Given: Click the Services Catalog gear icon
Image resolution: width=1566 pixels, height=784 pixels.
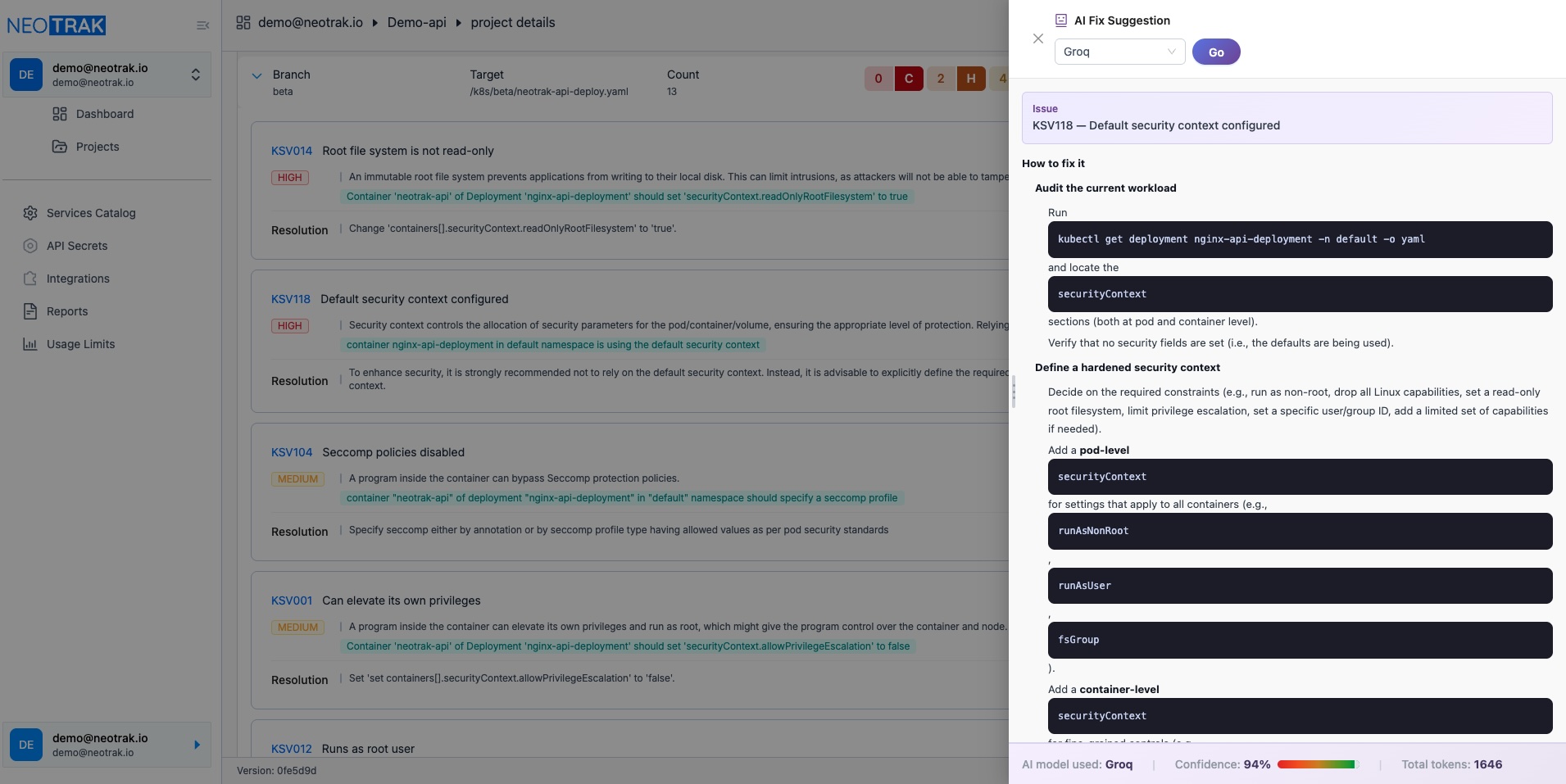Looking at the screenshot, I should 30,213.
